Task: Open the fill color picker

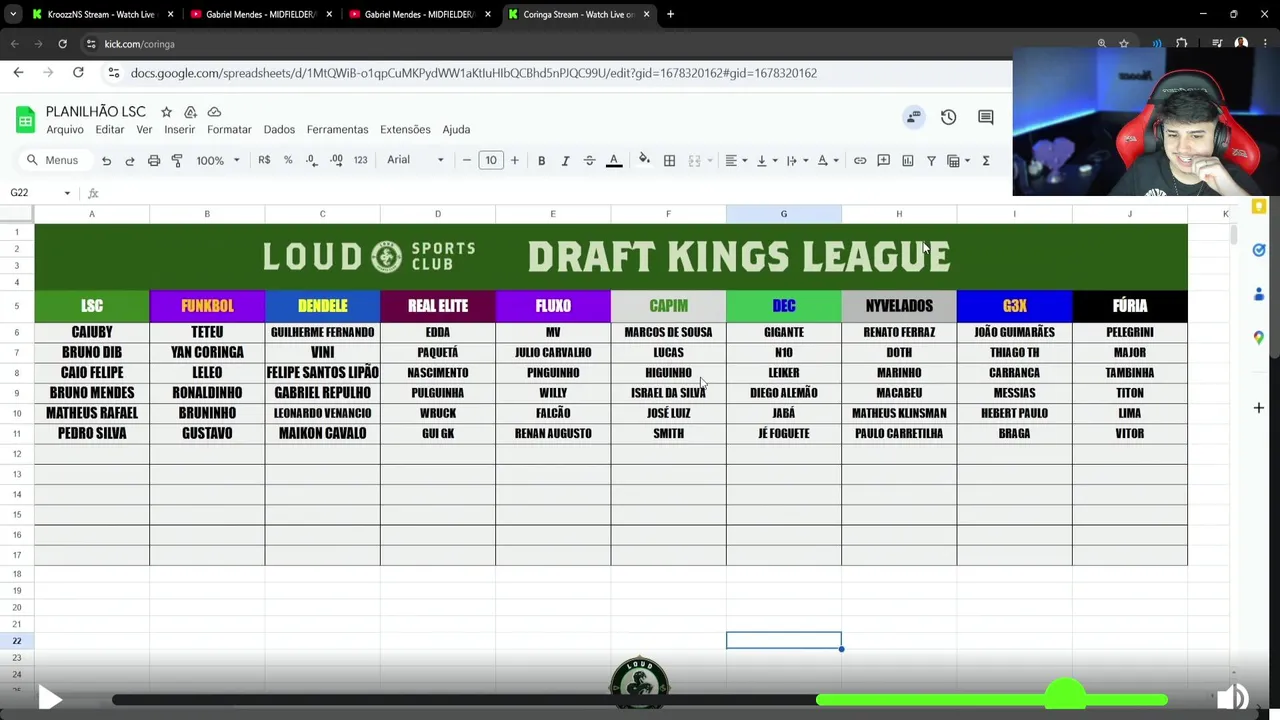Action: (644, 160)
